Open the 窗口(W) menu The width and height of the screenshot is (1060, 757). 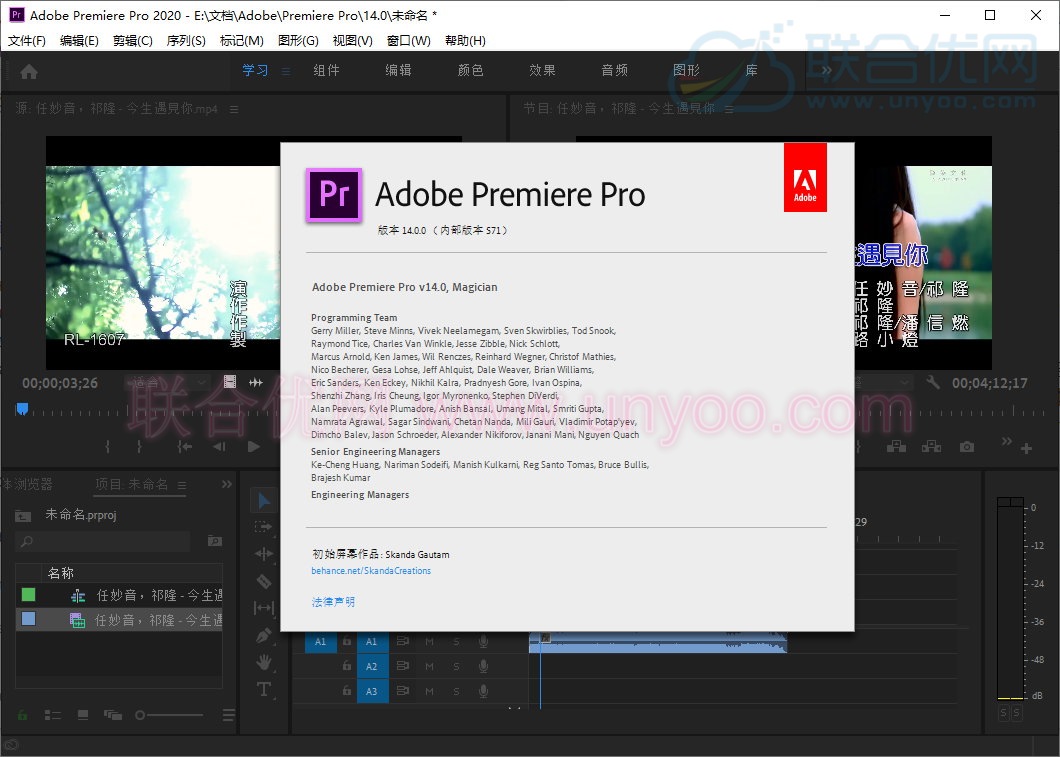408,41
